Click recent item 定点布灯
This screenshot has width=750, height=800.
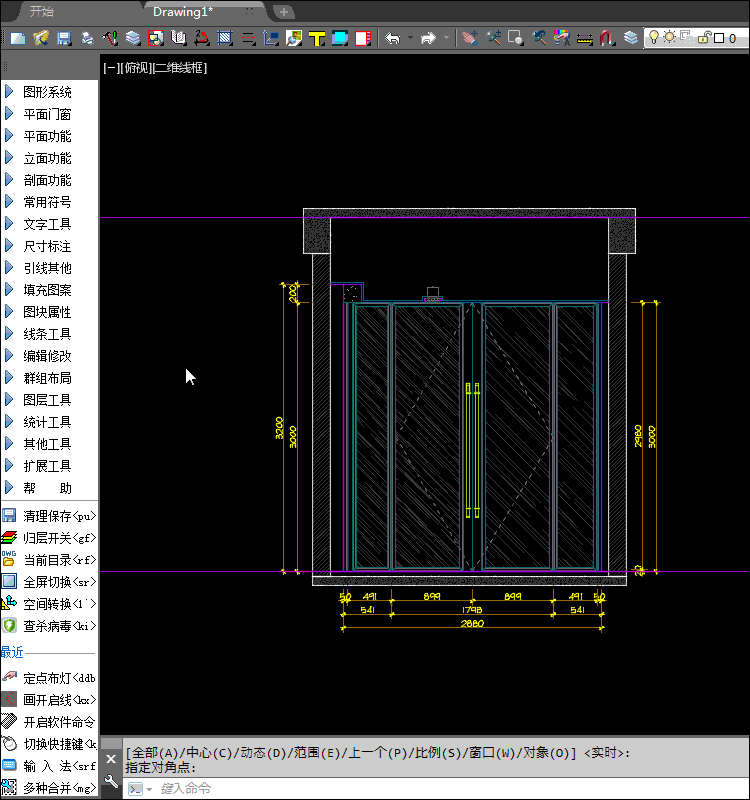49,678
